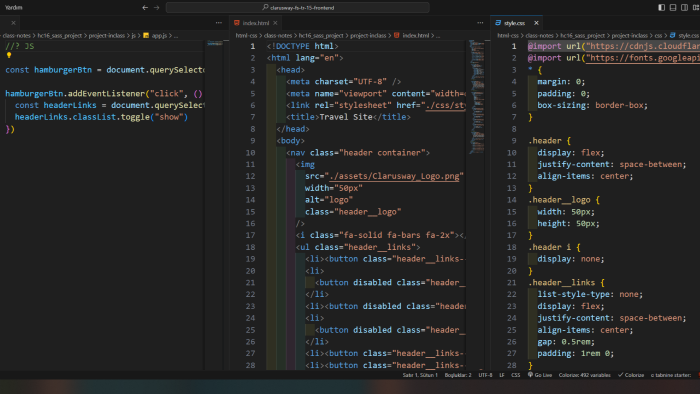Close the index.html tab
Viewport: 700px width, 394px height.
tap(275, 23)
